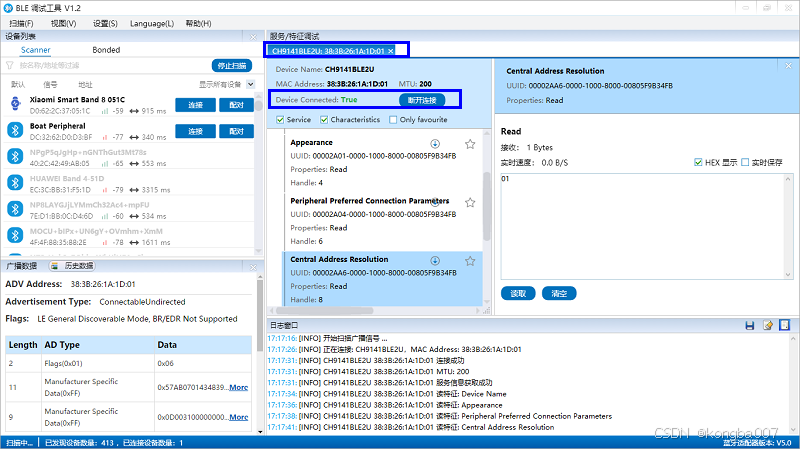Open the 设置(S) menu
Image resolution: width=800 pixels, height=449 pixels.
105,23
